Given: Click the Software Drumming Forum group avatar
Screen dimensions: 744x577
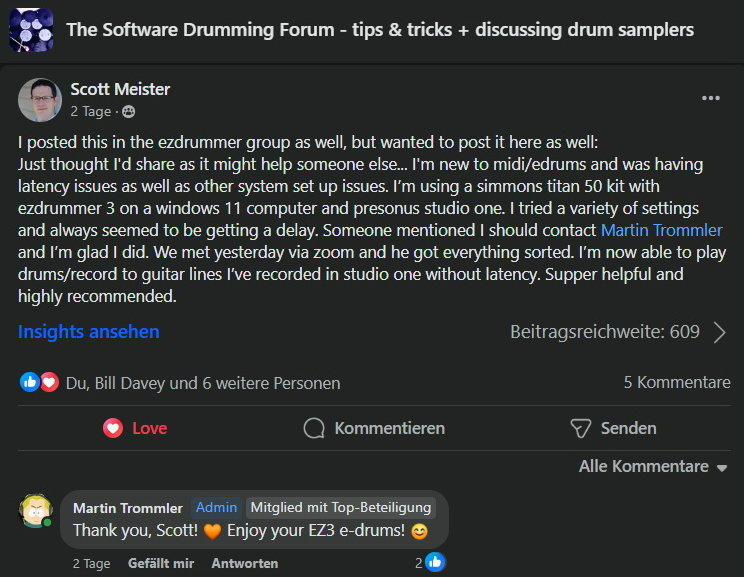Looking at the screenshot, I should (31, 30).
